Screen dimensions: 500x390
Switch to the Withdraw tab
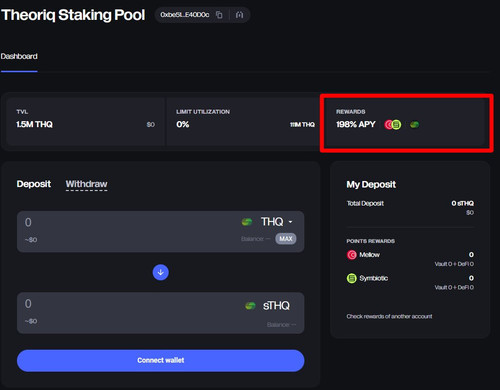(86, 184)
